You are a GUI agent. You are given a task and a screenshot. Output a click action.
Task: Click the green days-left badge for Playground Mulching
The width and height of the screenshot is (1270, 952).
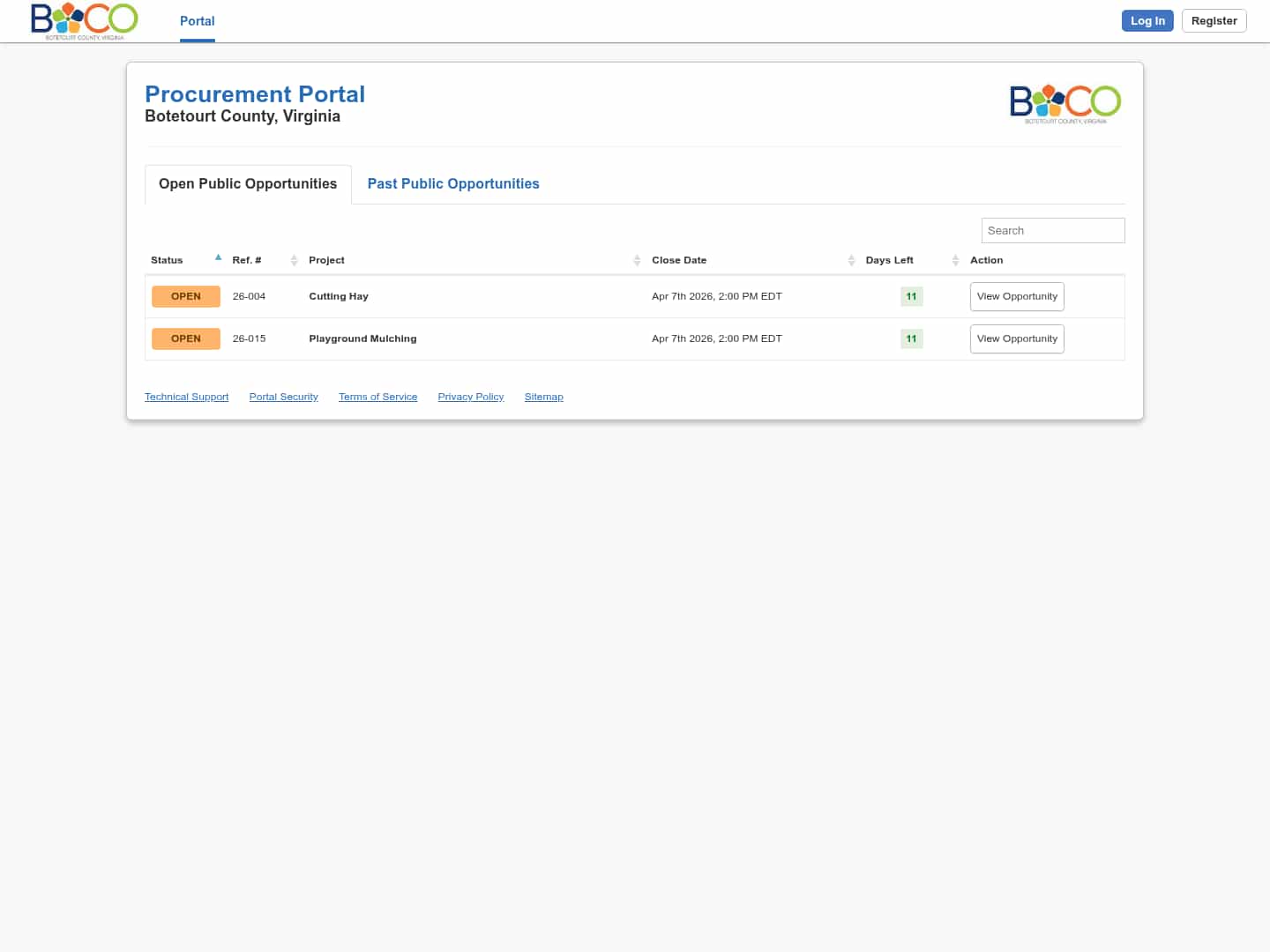[911, 338]
